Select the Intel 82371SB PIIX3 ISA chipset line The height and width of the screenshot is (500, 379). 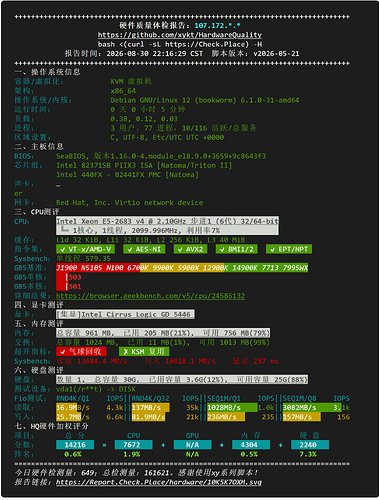tap(144, 165)
